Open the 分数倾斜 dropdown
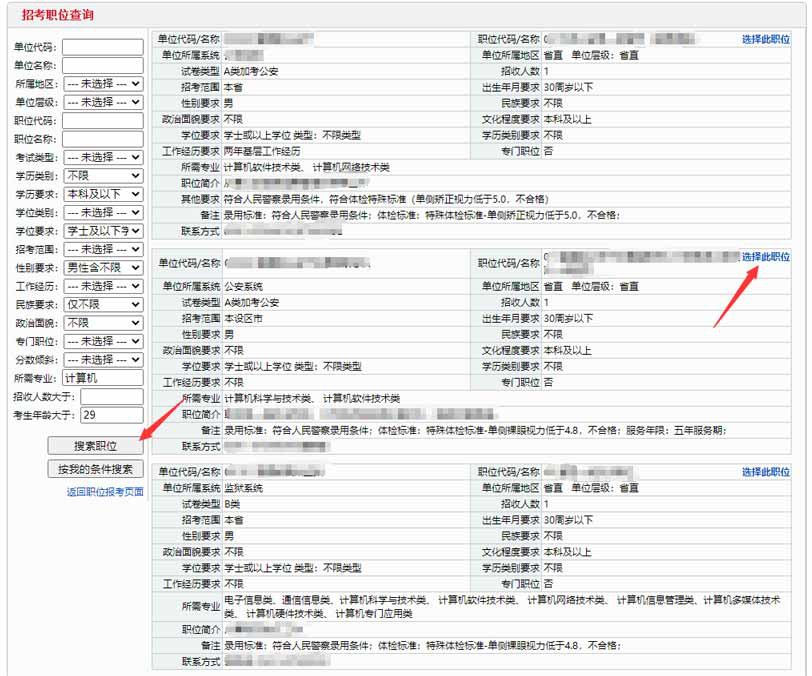The image size is (812, 676). [x=103, y=359]
